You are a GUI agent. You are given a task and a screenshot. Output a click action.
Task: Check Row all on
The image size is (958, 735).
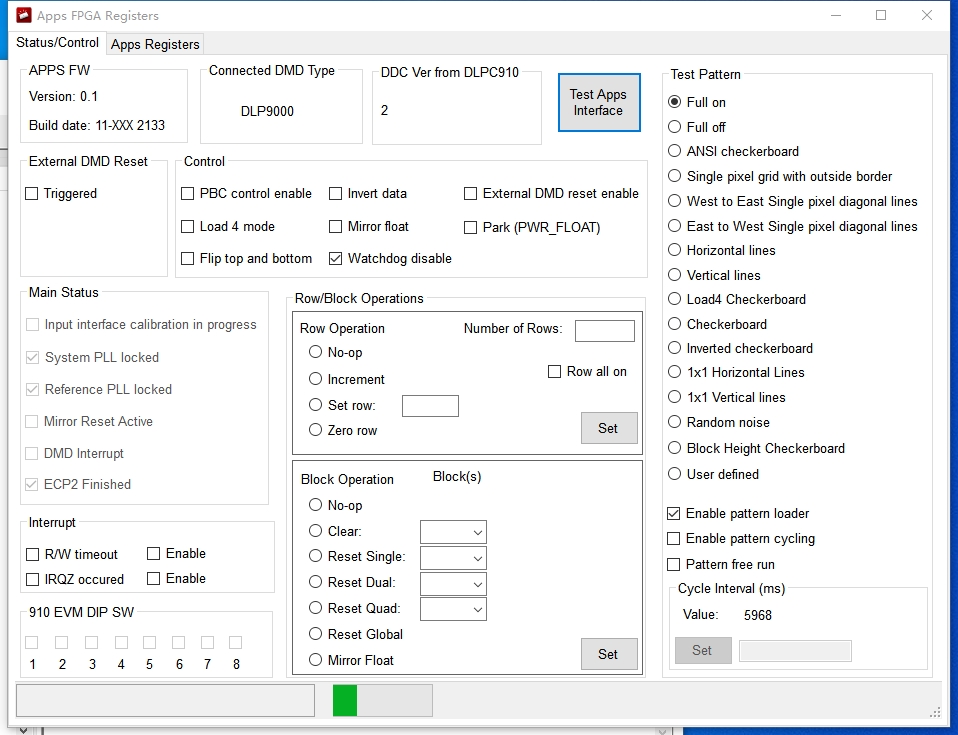pos(554,371)
